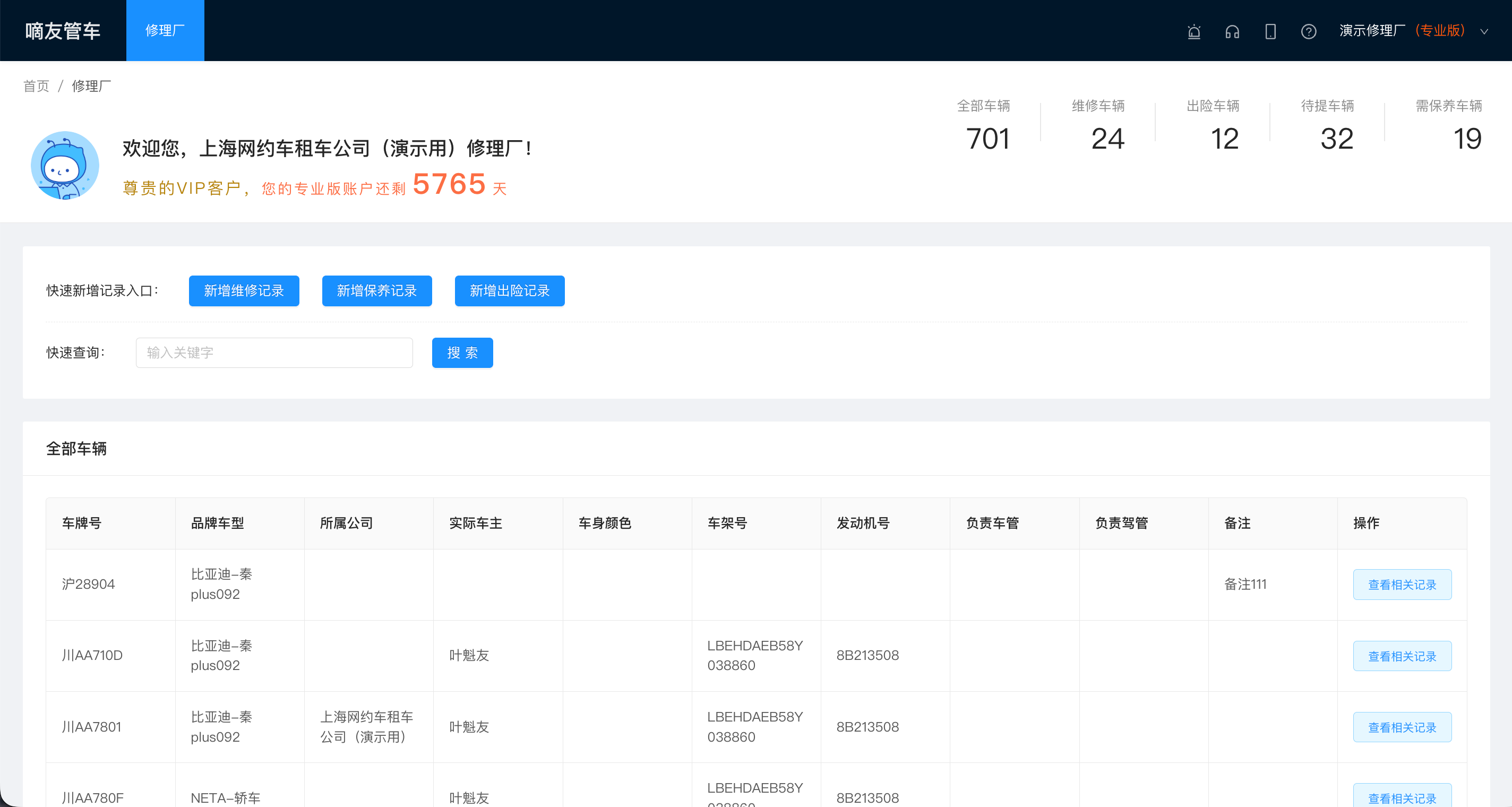Select the 出险车辆 count 12
This screenshot has width=1512, height=807.
[1224, 139]
